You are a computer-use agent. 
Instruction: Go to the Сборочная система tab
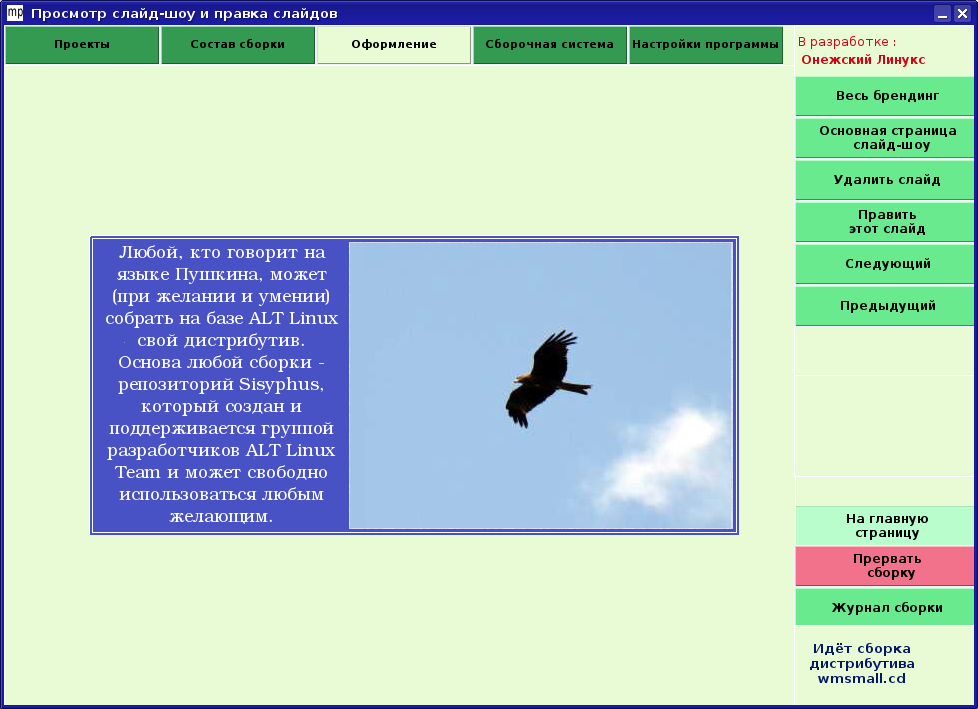coord(550,45)
